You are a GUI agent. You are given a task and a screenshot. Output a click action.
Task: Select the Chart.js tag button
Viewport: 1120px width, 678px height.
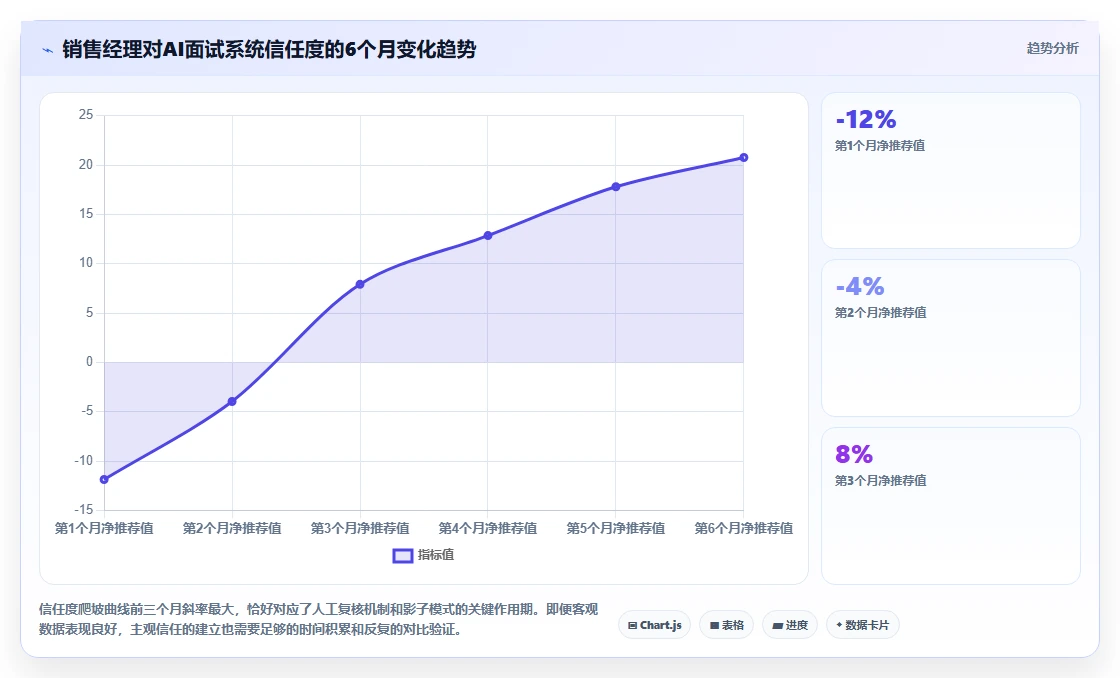[x=654, y=625]
